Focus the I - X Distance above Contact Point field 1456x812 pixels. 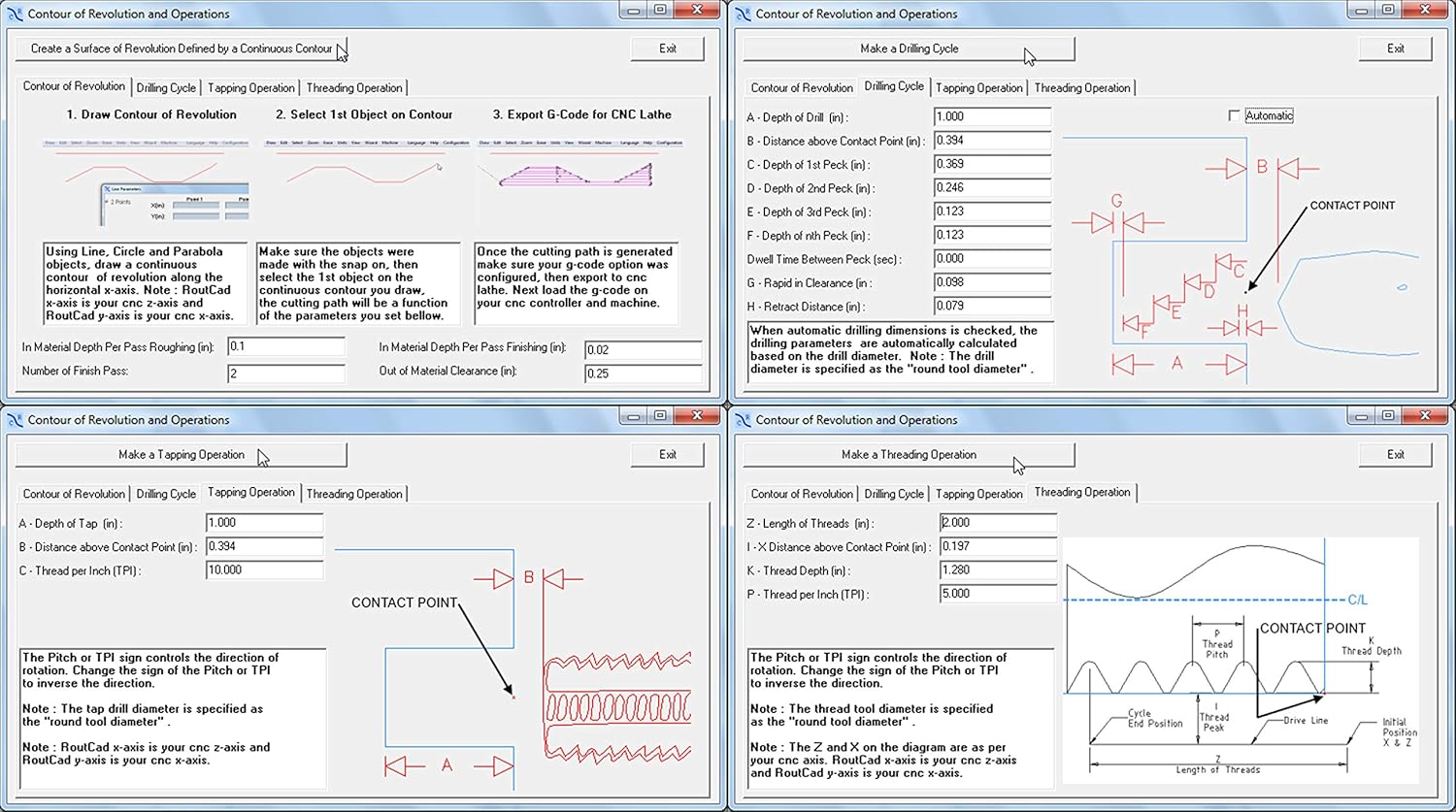click(x=999, y=546)
